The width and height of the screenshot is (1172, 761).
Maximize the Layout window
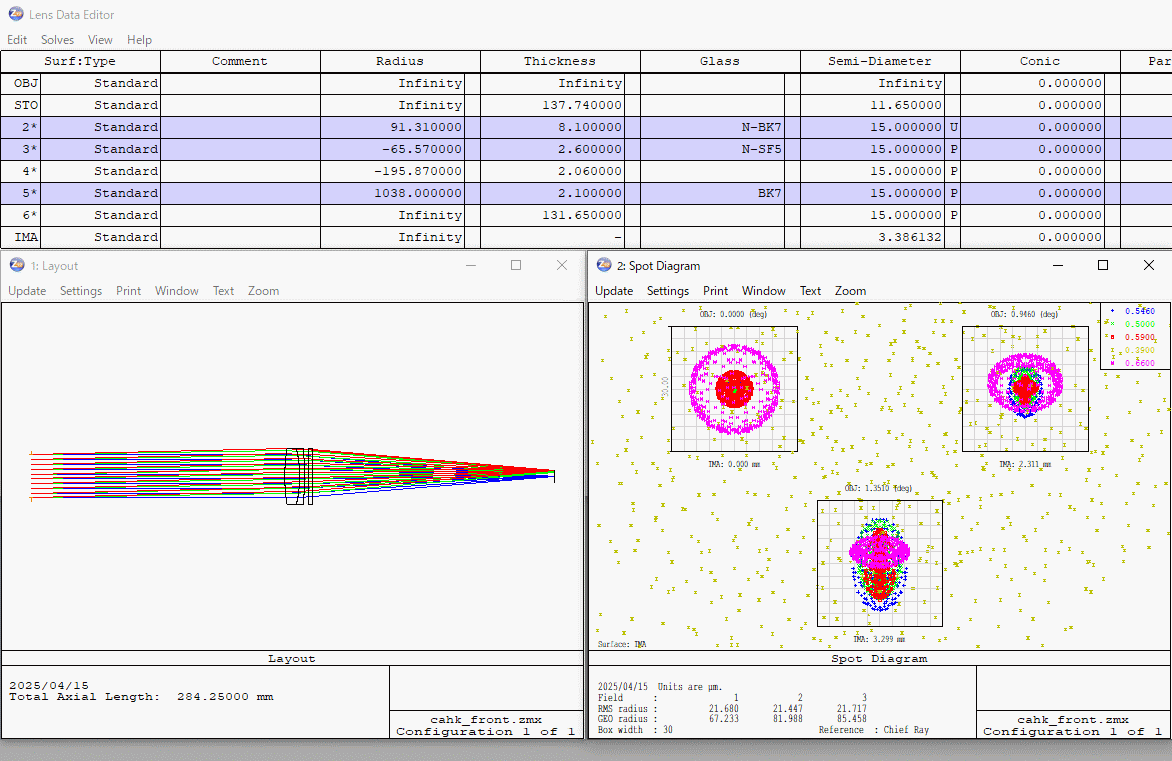point(516,265)
